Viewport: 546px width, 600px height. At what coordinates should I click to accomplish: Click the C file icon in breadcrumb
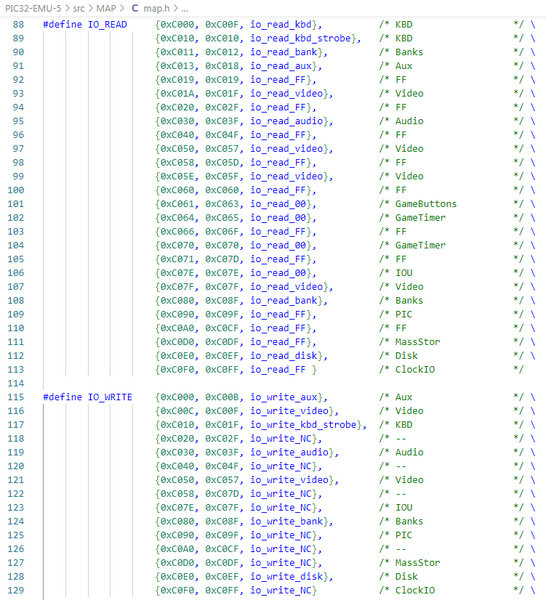[135, 8]
